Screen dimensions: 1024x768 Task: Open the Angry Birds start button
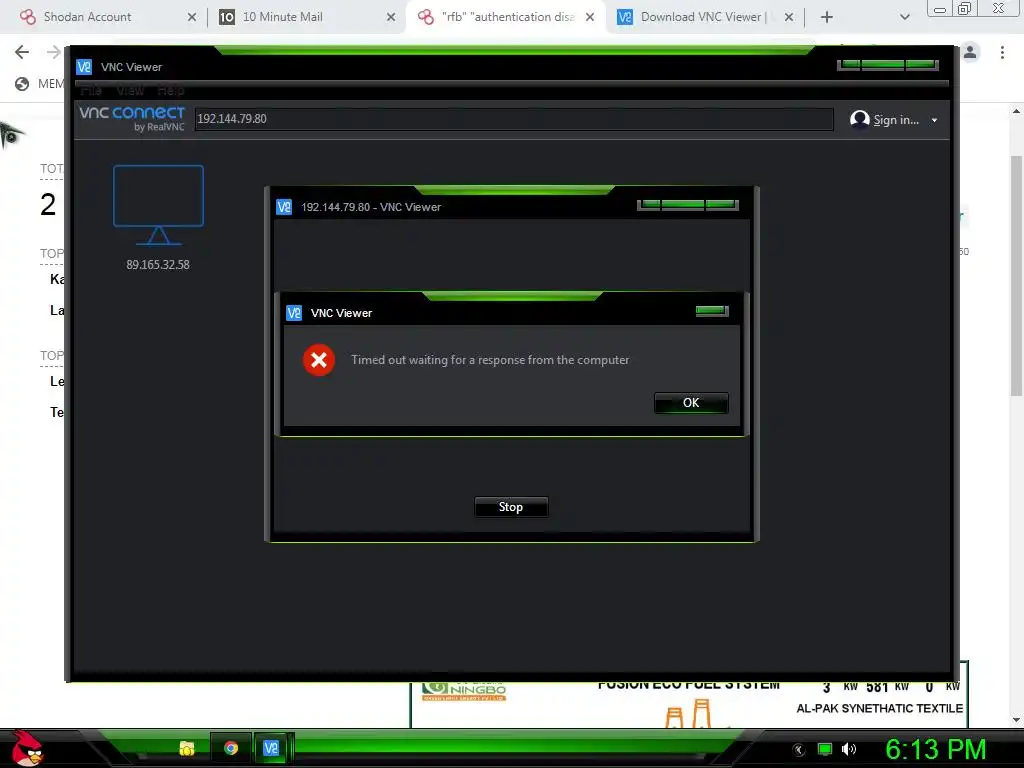tap(26, 748)
